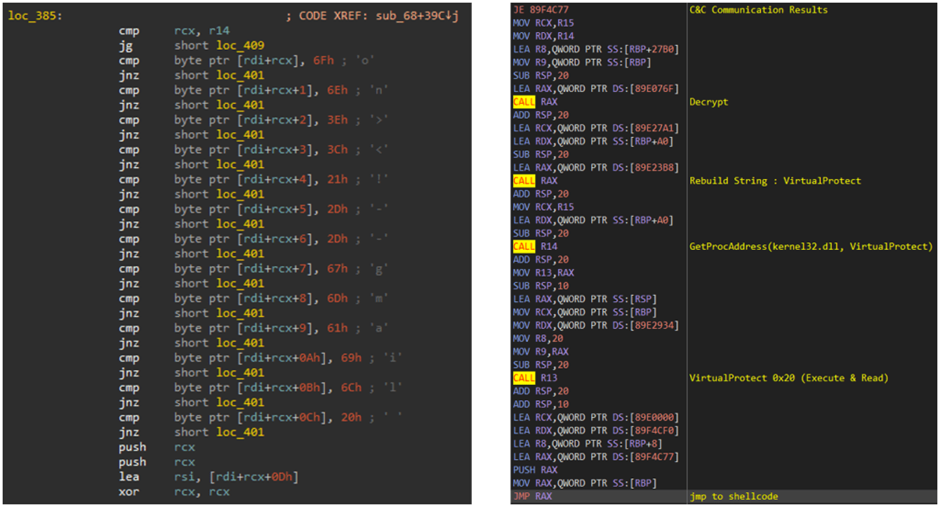The width and height of the screenshot is (940, 507).
Task: Select the [rdi+rcx+6] 2Dh compare line
Action: (254, 239)
